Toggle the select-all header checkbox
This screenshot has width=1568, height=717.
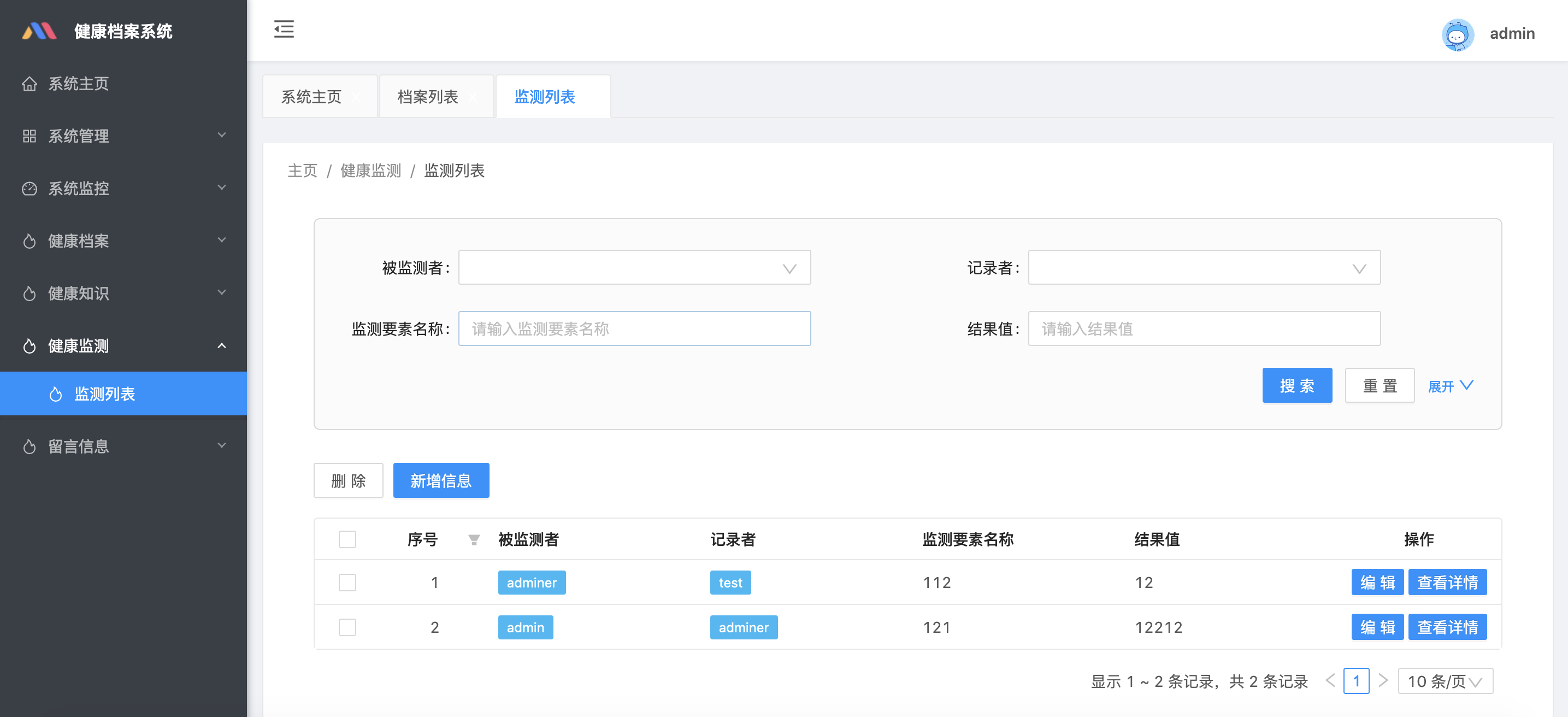pos(347,539)
